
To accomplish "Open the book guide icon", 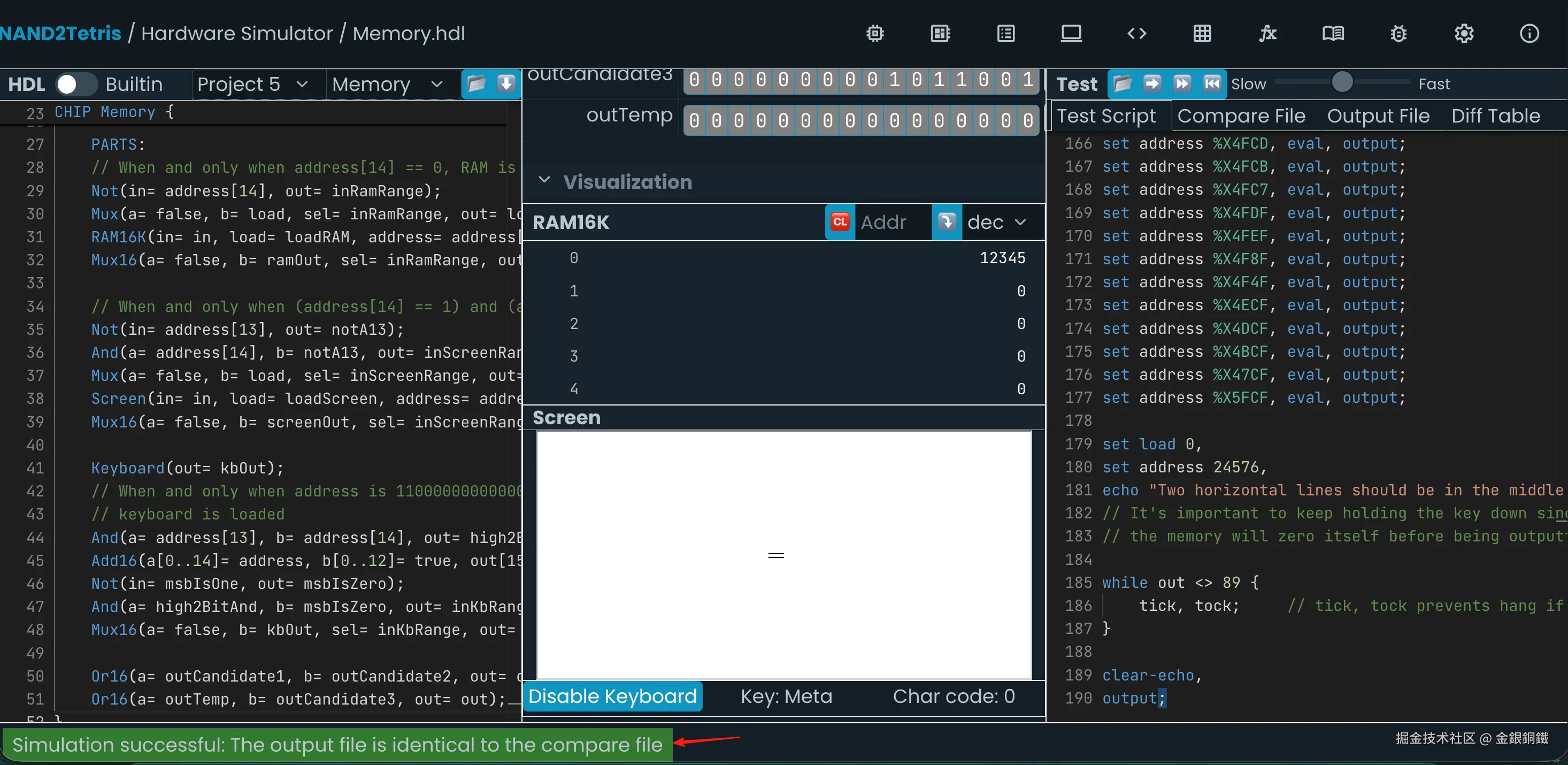I will tap(1333, 34).
